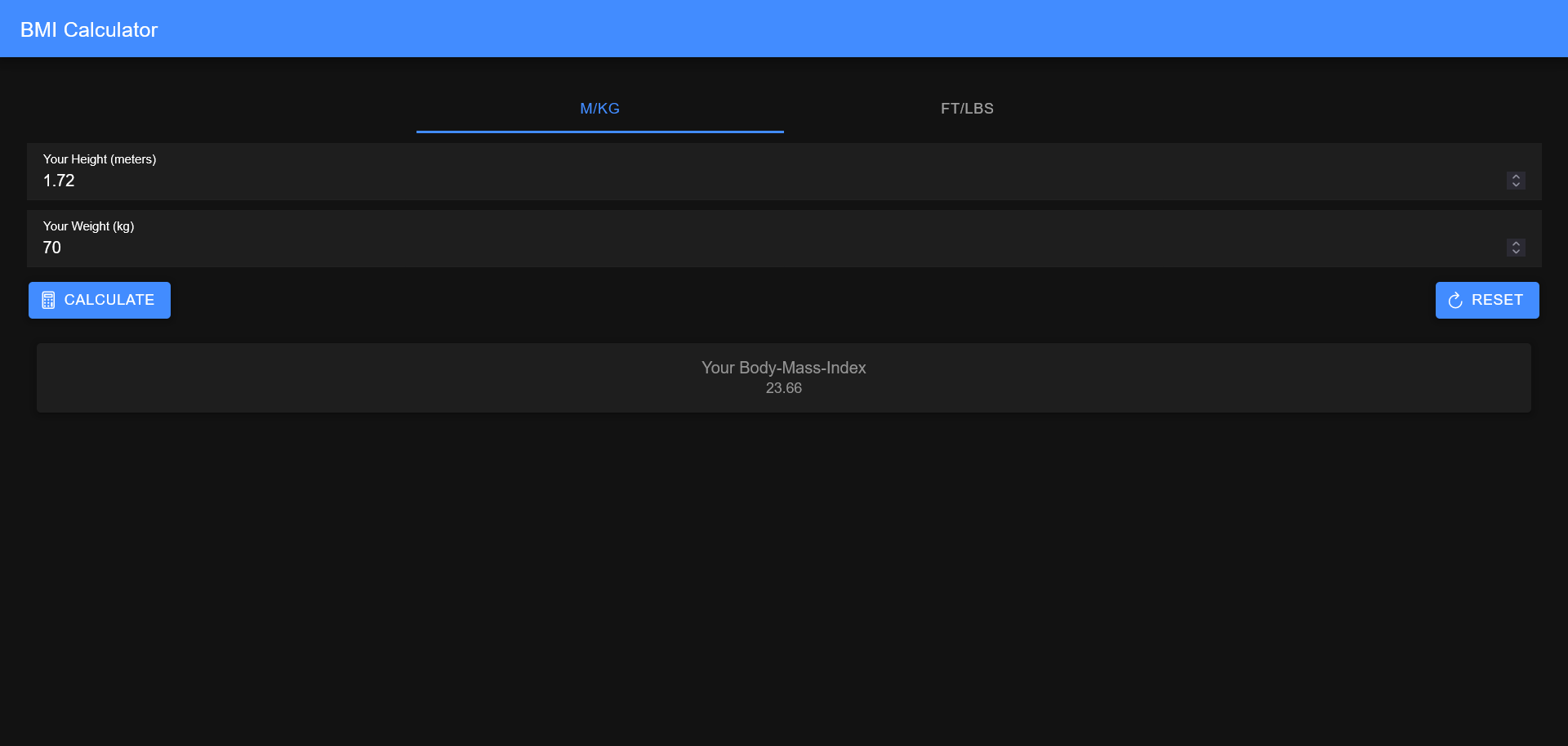Click the Your Weight (kg) label

click(x=88, y=226)
